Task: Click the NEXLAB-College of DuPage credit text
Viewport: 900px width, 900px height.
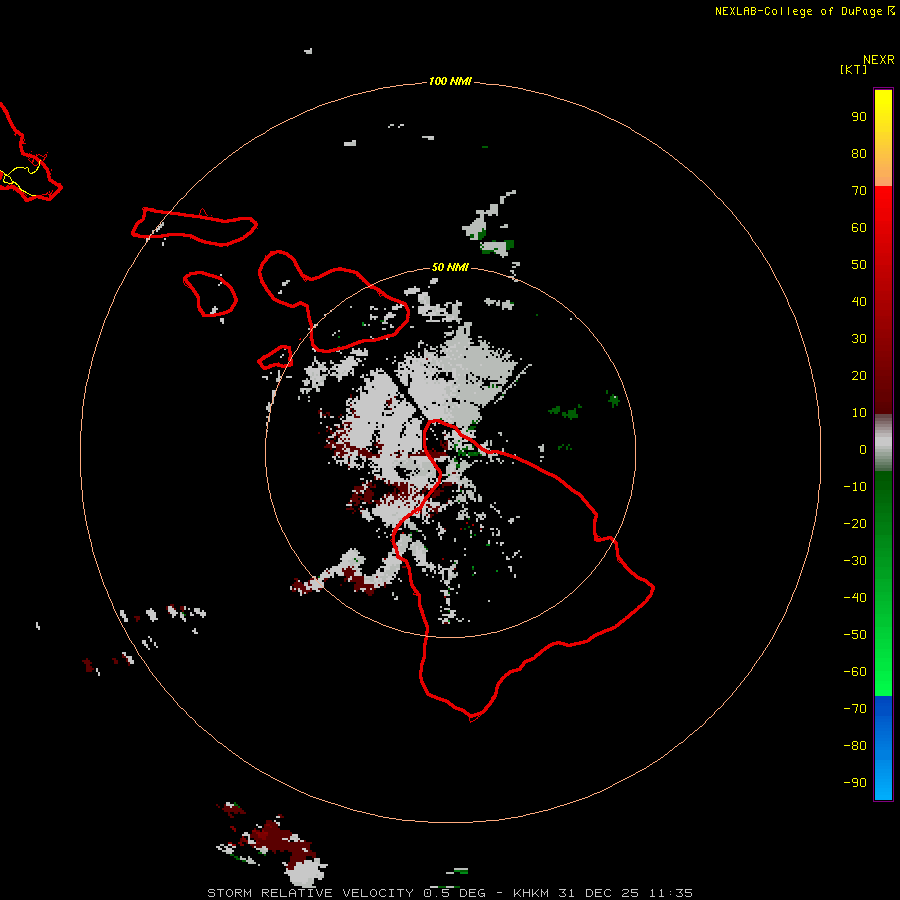Action: click(805, 11)
